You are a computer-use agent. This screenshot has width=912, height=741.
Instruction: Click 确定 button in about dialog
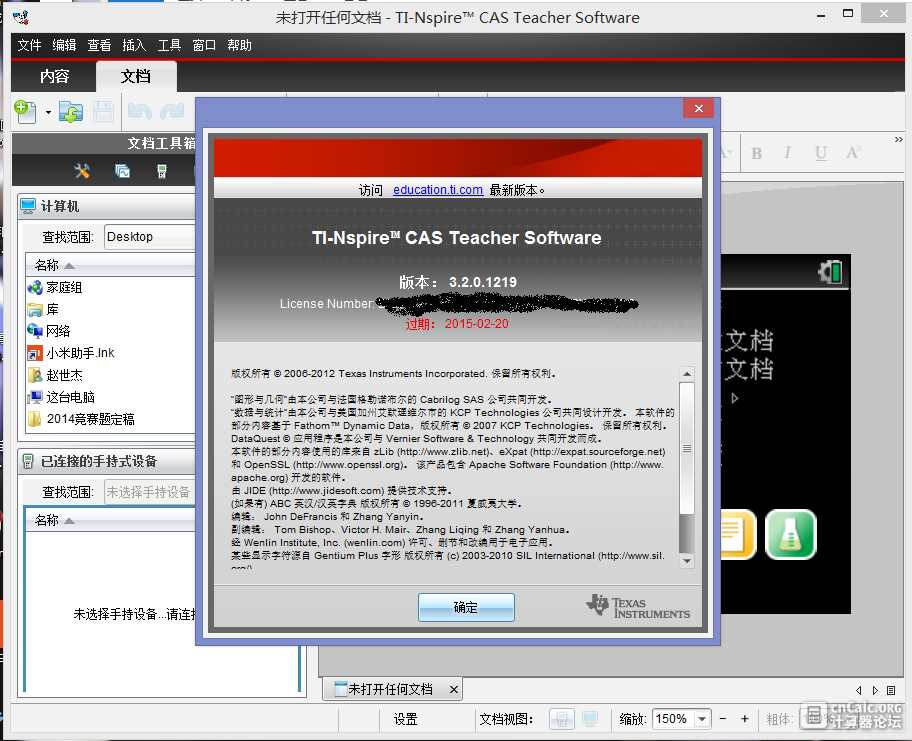466,607
